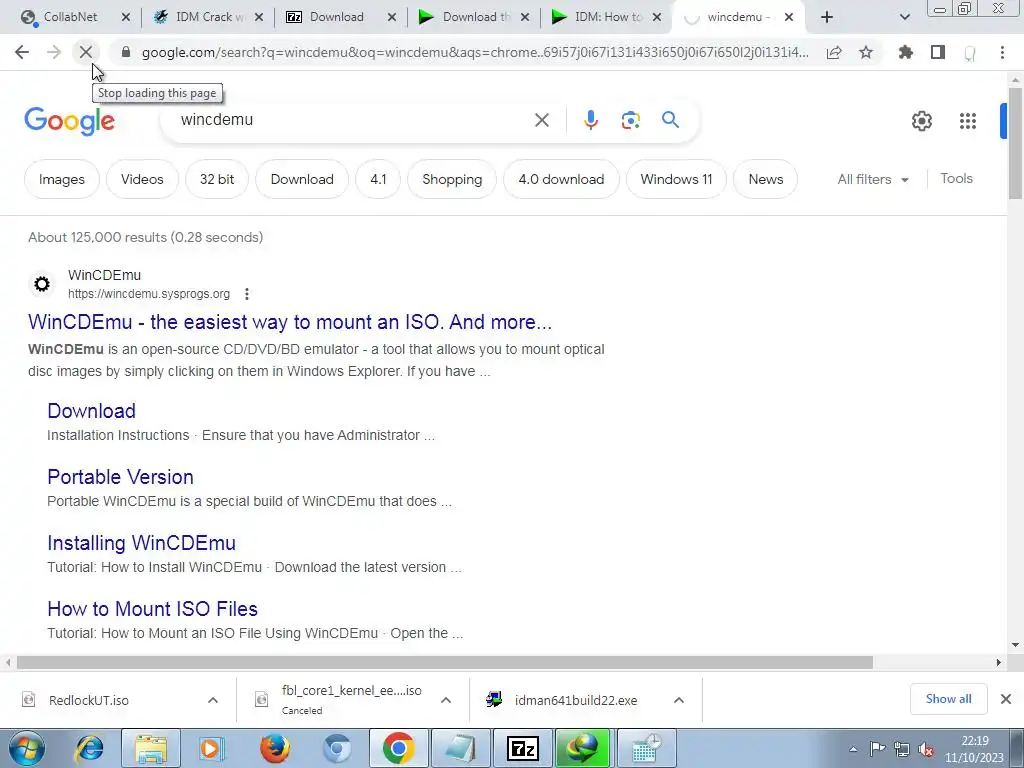Open Internet Download Manager in the taskbar
1024x768 pixels.
click(583, 748)
